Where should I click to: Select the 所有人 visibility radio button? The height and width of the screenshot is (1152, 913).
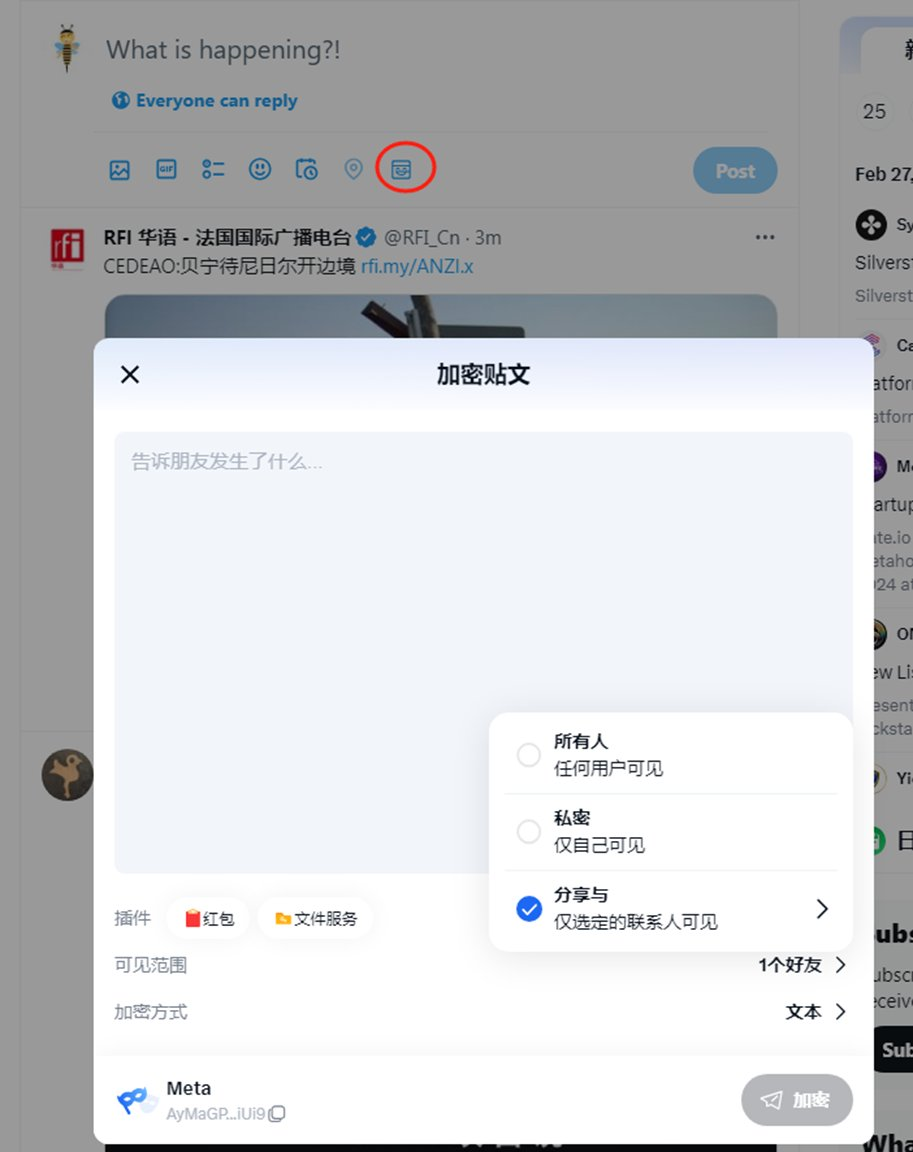[528, 755]
